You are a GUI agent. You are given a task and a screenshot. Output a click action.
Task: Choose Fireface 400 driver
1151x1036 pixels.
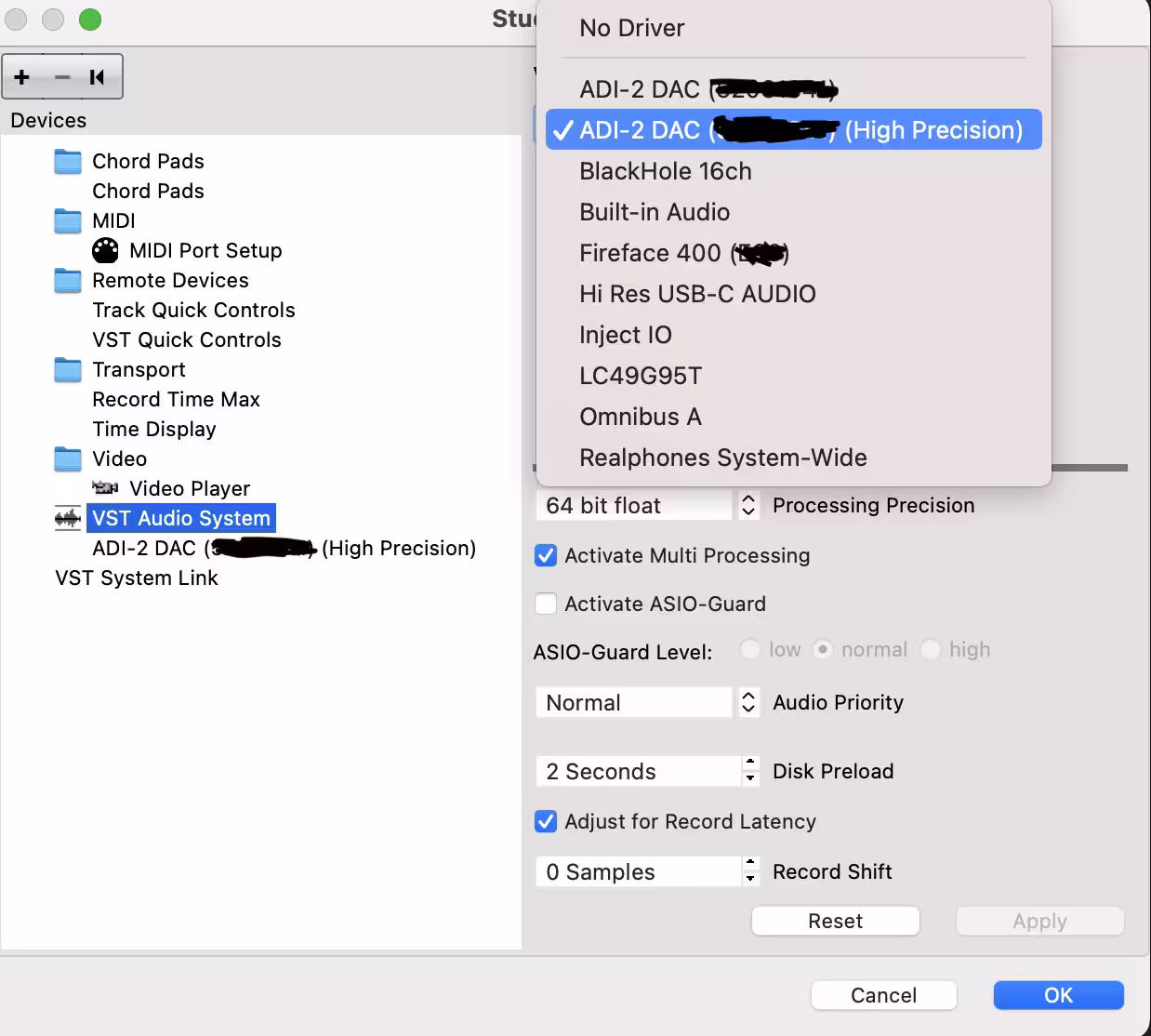[x=794, y=253]
